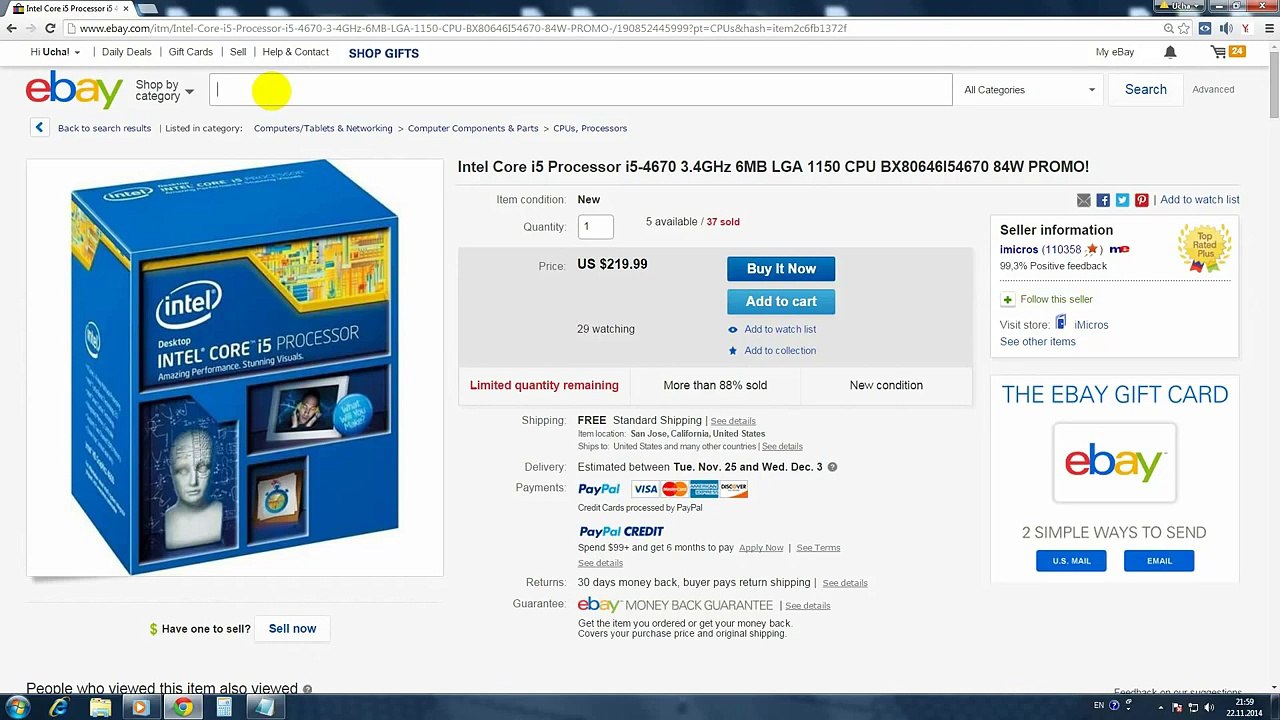Open the notifications bell icon

click(1170, 52)
